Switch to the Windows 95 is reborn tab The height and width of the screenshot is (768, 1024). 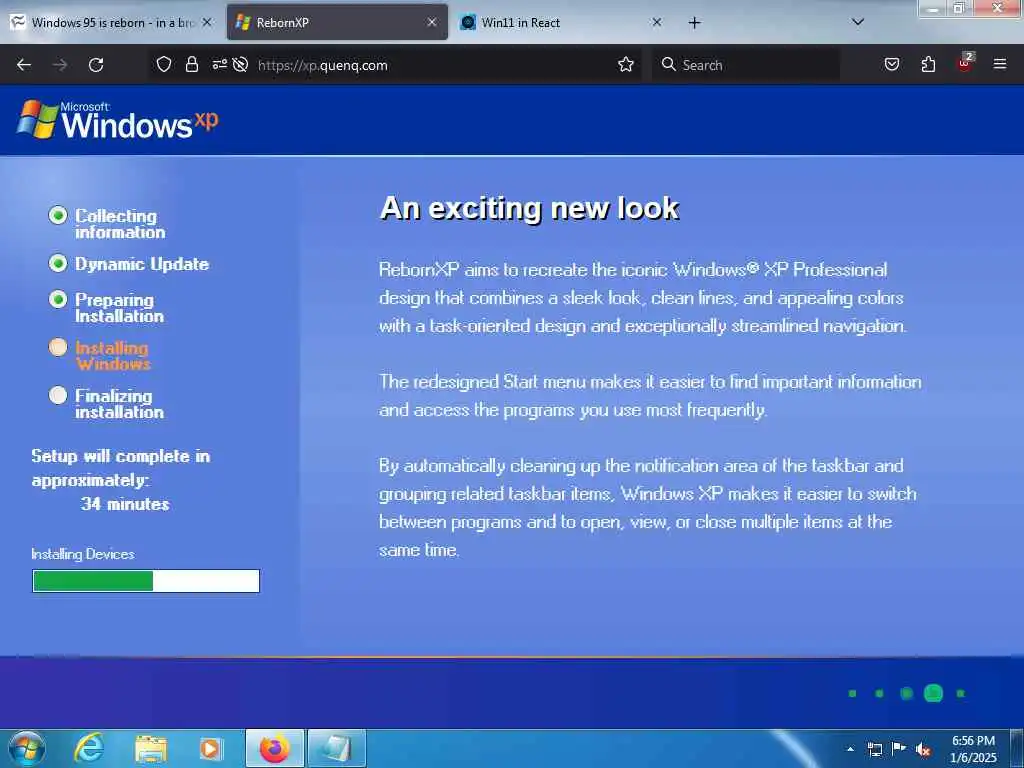(111, 23)
